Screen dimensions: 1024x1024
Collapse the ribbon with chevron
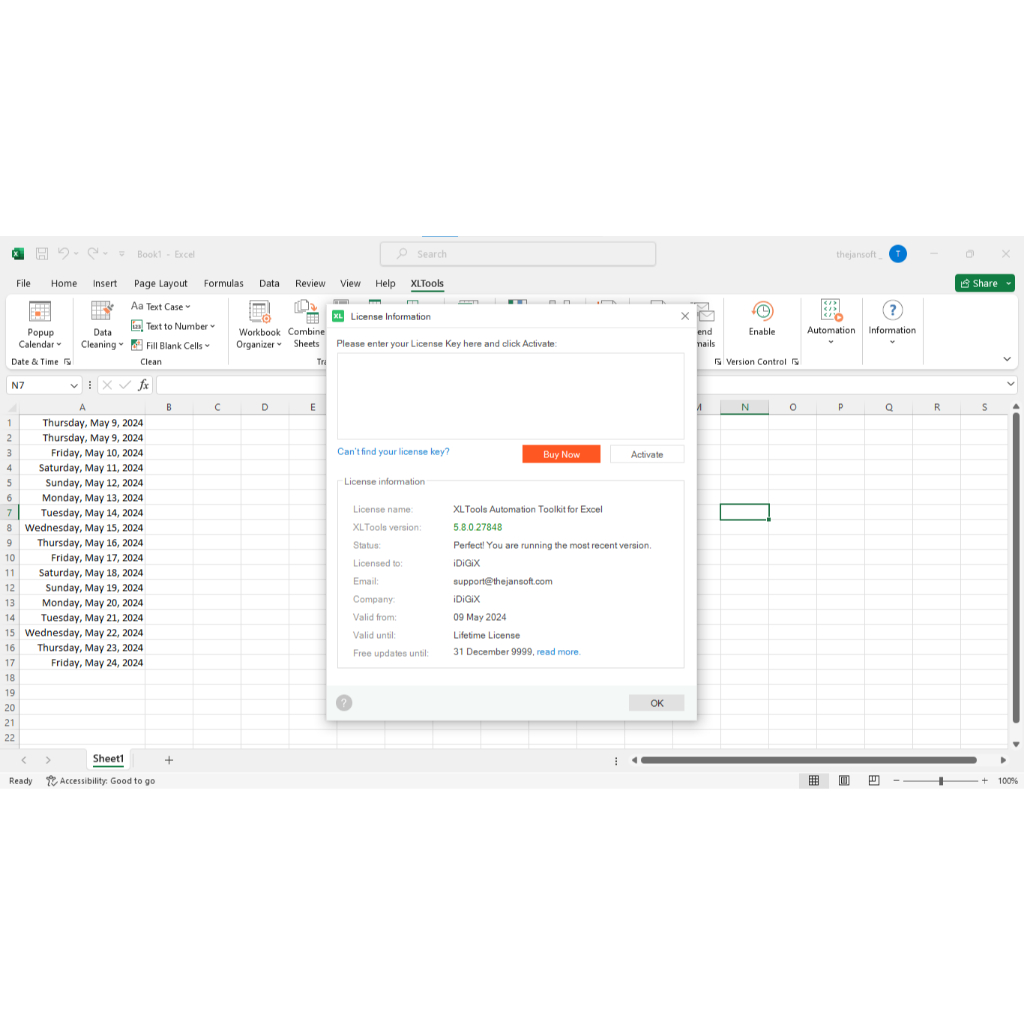tap(1006, 359)
